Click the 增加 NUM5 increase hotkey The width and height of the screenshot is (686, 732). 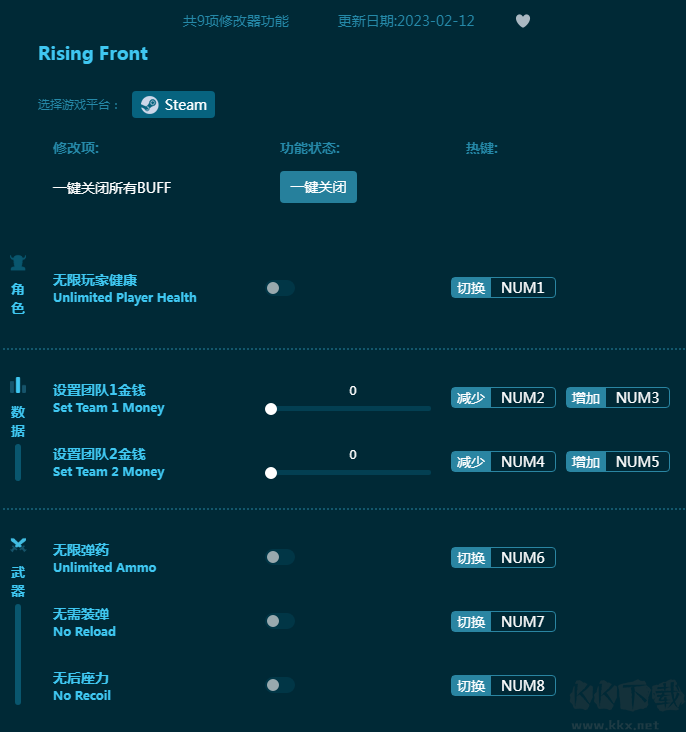[x=618, y=462]
